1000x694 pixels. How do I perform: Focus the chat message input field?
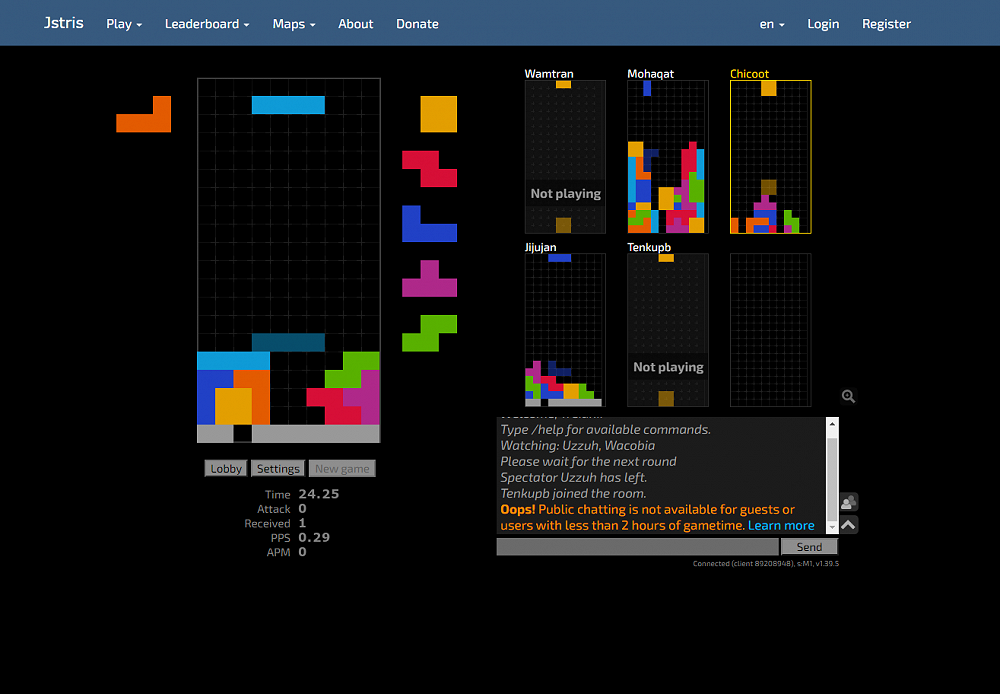tap(637, 547)
